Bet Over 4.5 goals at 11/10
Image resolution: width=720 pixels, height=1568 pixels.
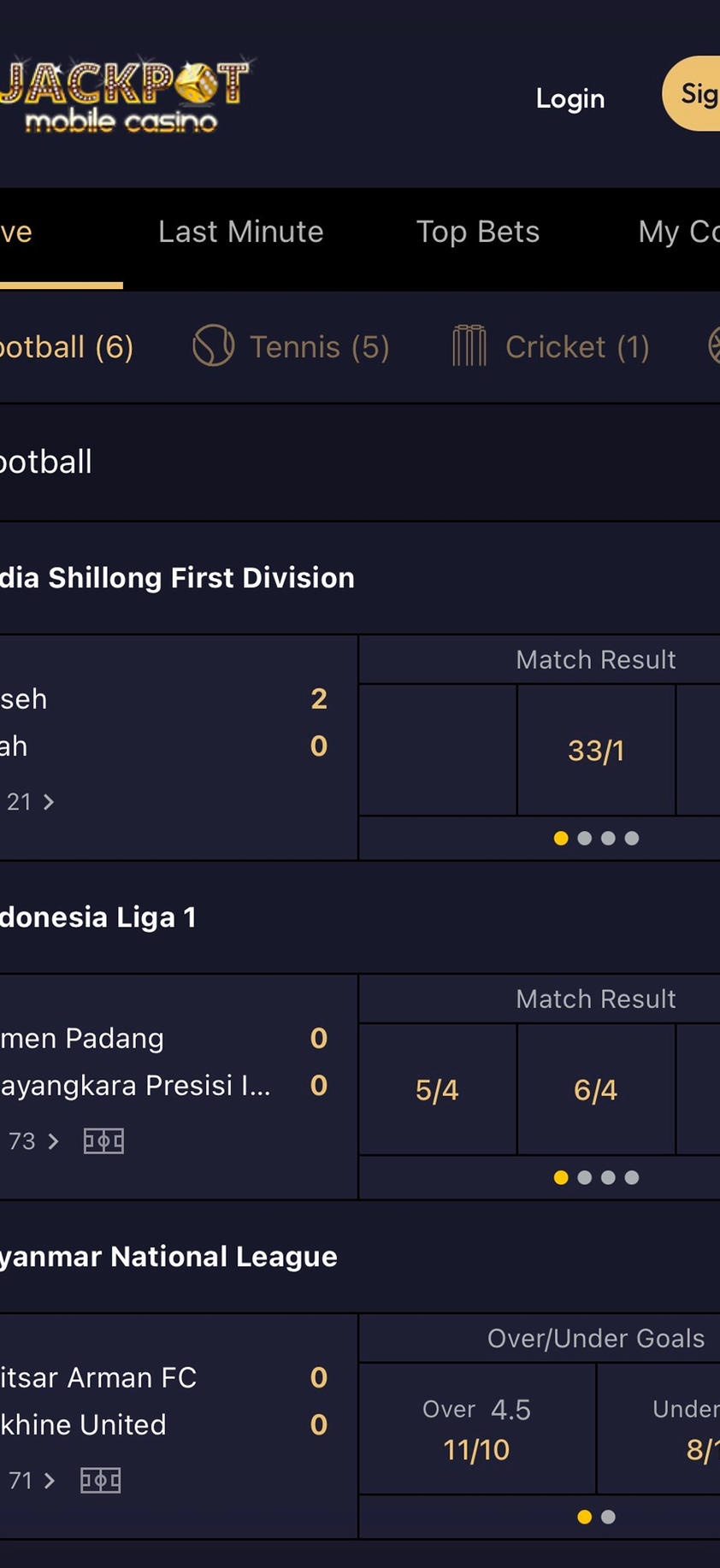476,1429
